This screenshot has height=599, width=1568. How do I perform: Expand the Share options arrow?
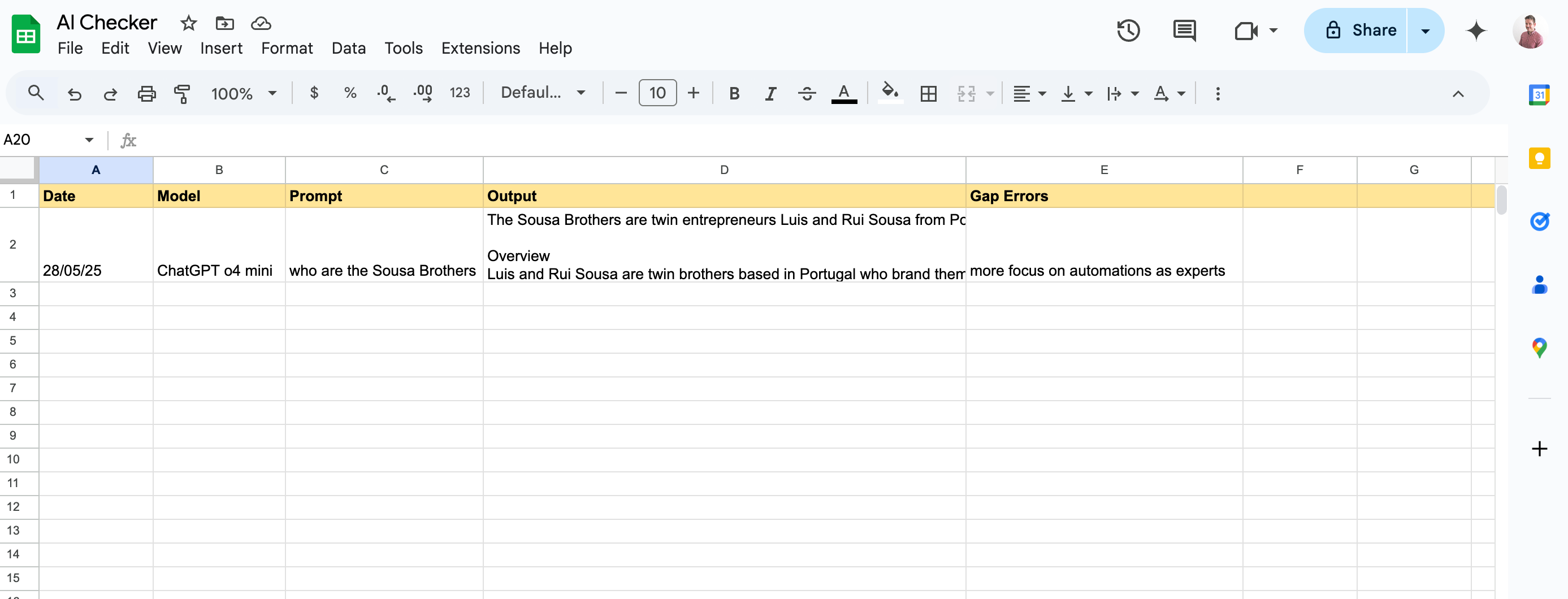coord(1425,31)
